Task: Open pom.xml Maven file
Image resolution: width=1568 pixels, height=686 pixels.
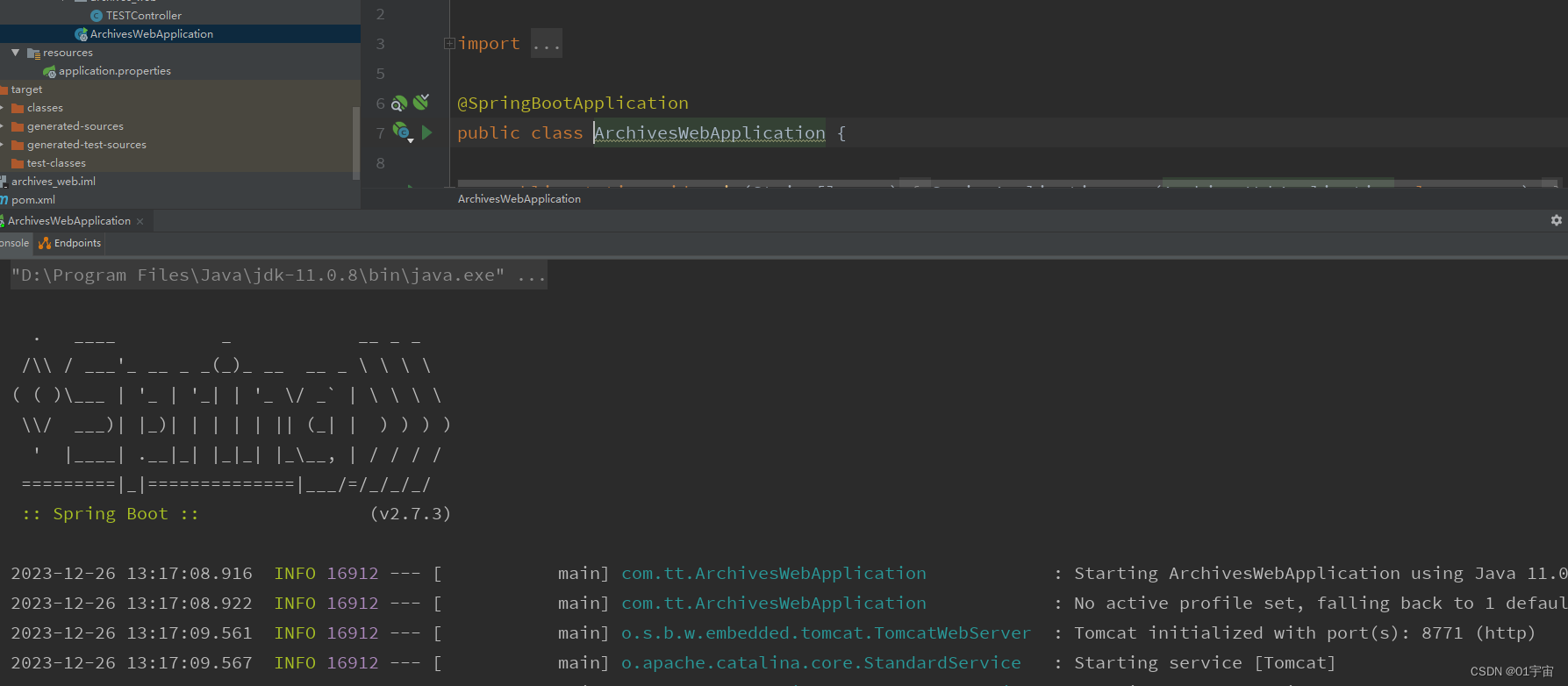Action: 33,200
